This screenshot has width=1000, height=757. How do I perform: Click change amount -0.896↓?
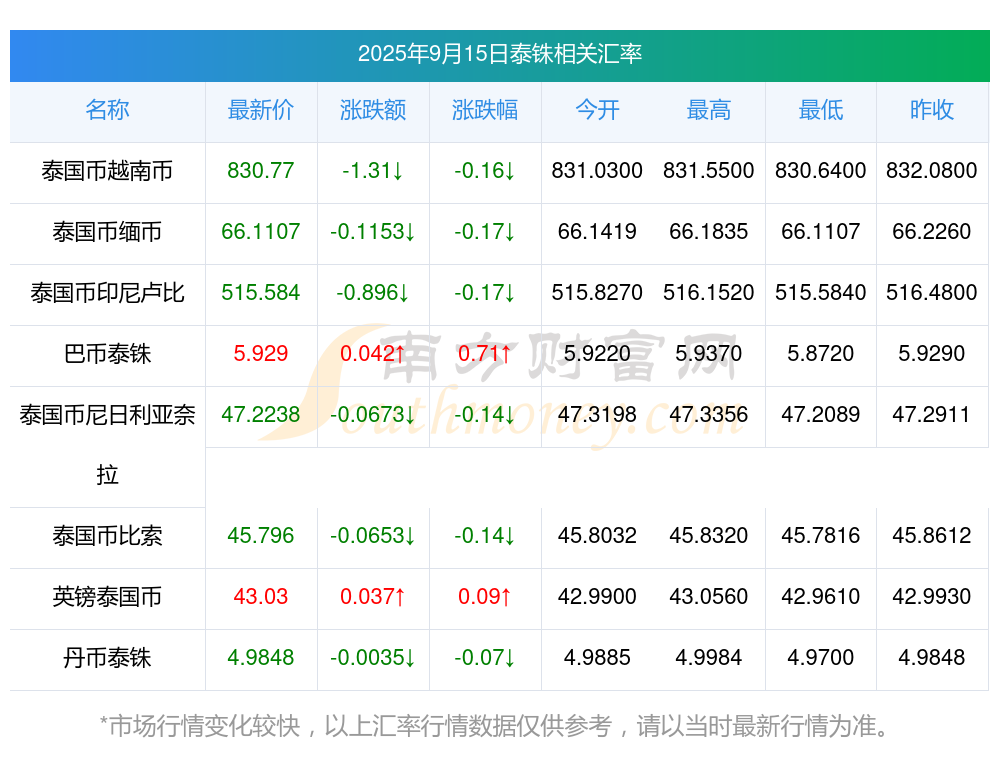[373, 293]
